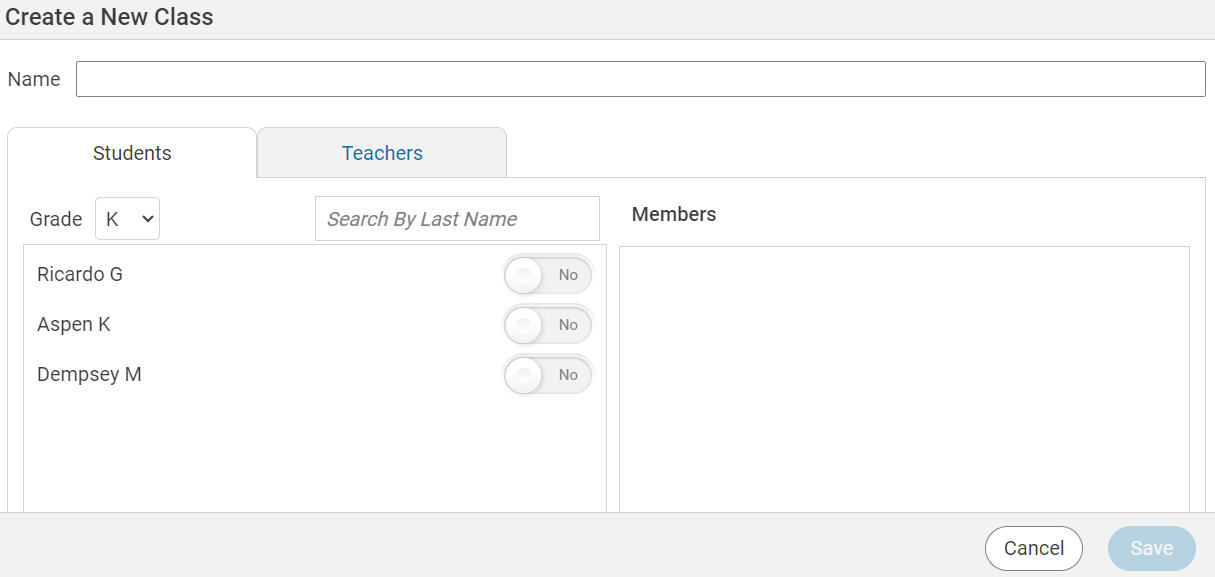
Task: Click the Members heading
Action: (x=674, y=214)
